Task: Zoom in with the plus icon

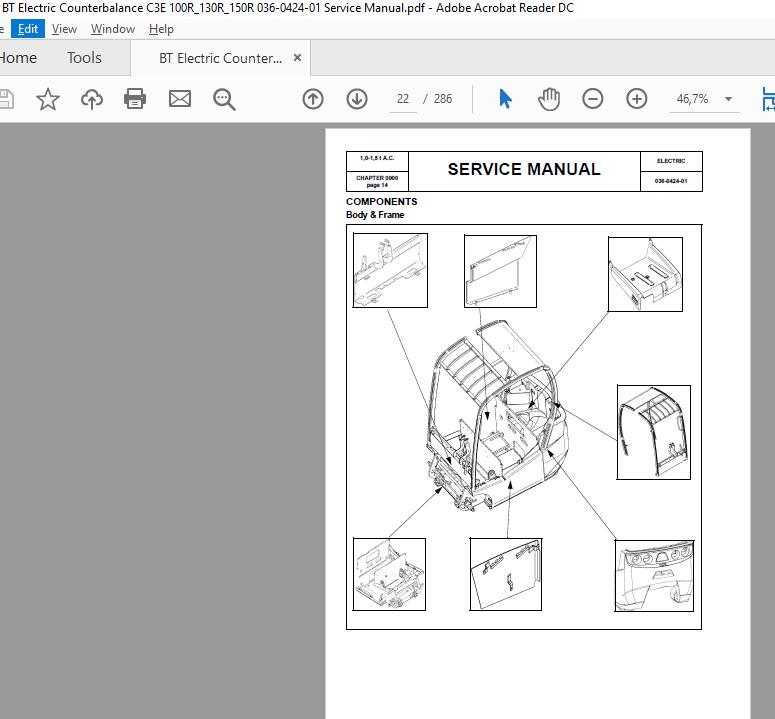Action: point(637,99)
